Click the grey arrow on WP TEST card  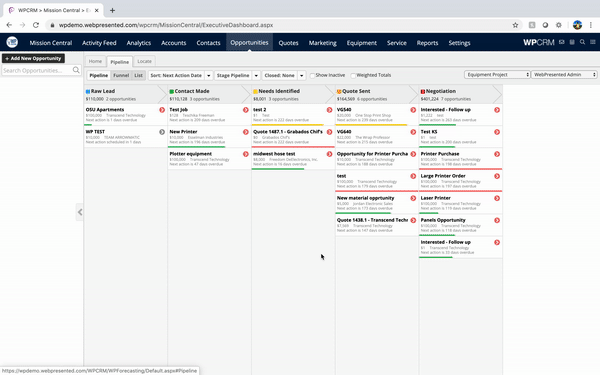click(x=162, y=132)
